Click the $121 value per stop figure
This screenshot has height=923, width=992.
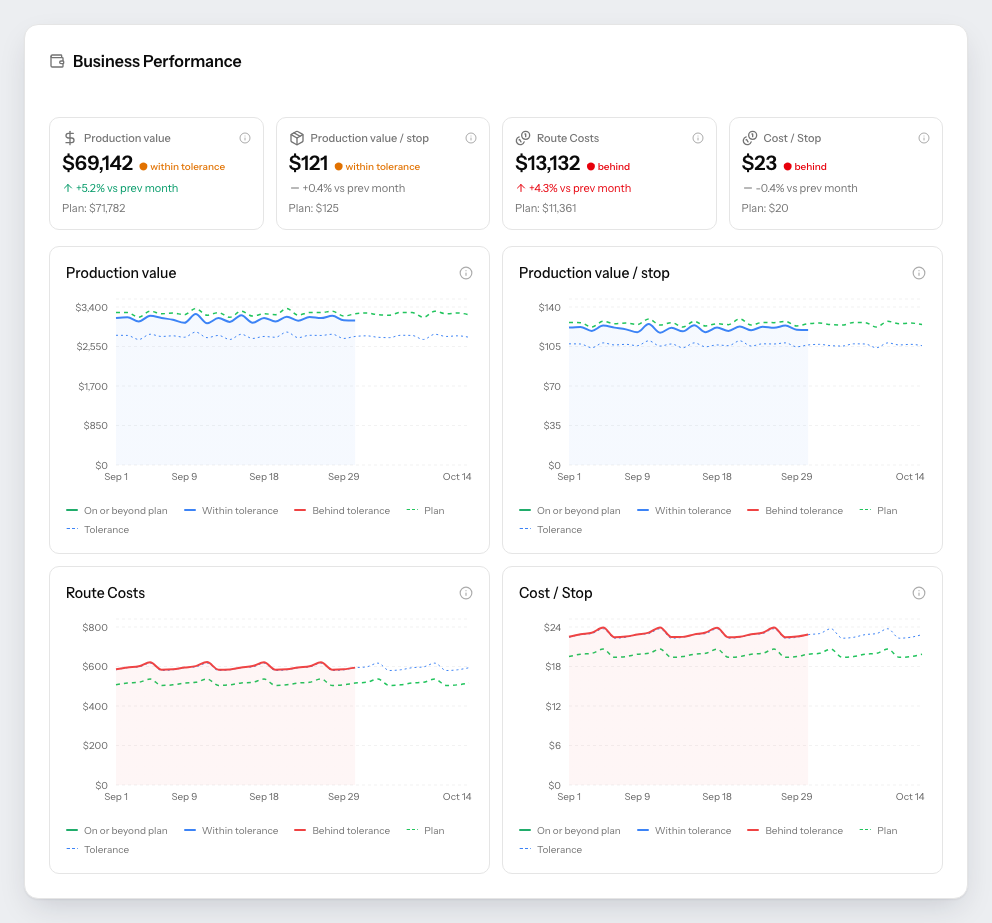coord(308,163)
